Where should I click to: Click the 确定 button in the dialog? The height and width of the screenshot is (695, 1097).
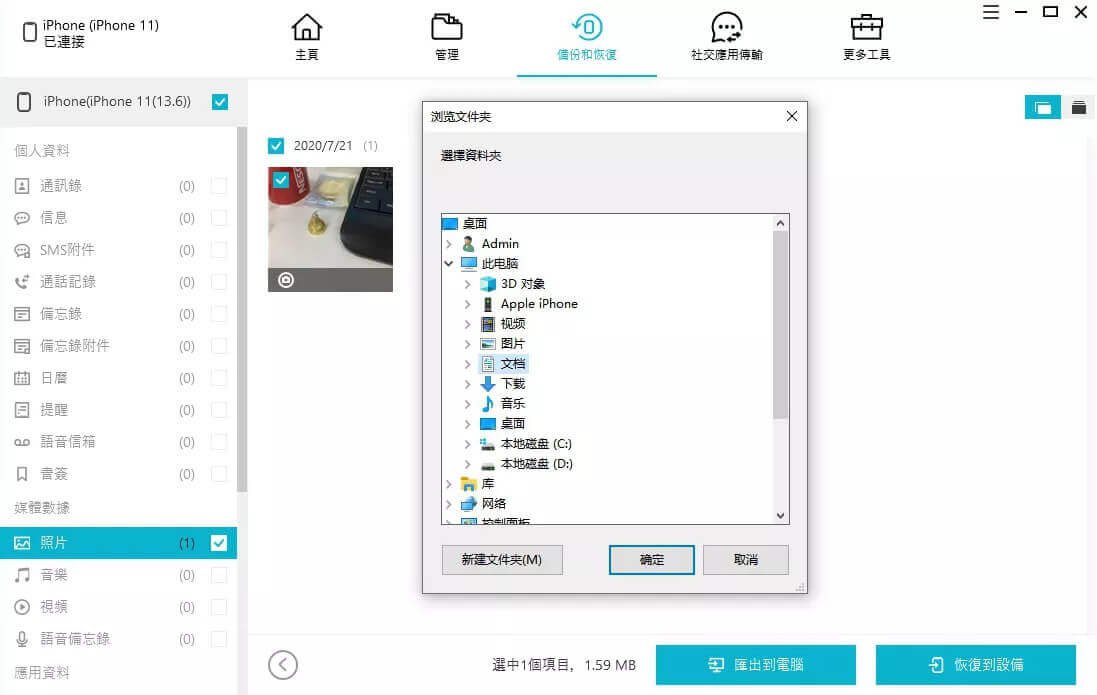coord(651,560)
